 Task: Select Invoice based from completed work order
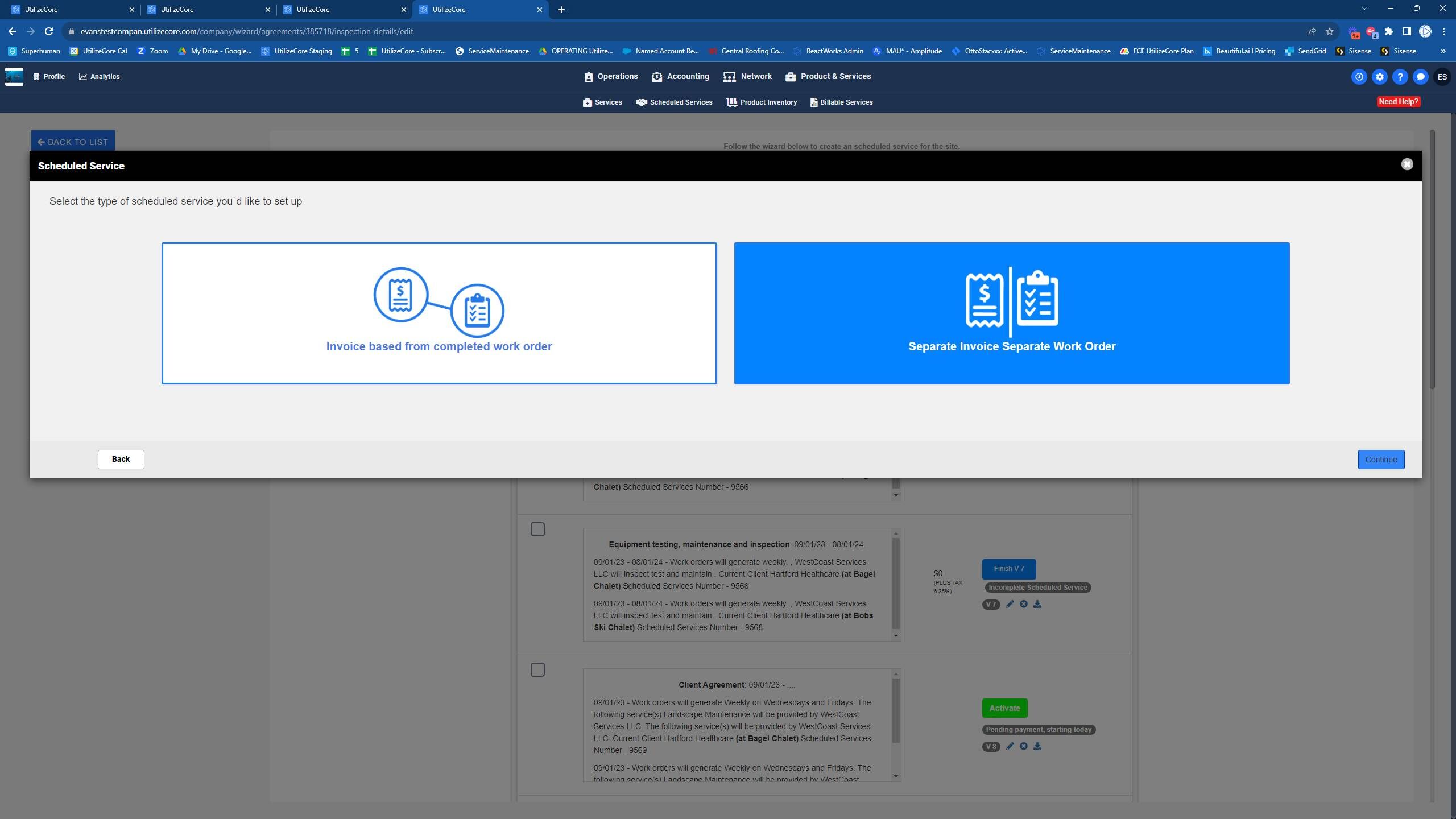[439, 313]
